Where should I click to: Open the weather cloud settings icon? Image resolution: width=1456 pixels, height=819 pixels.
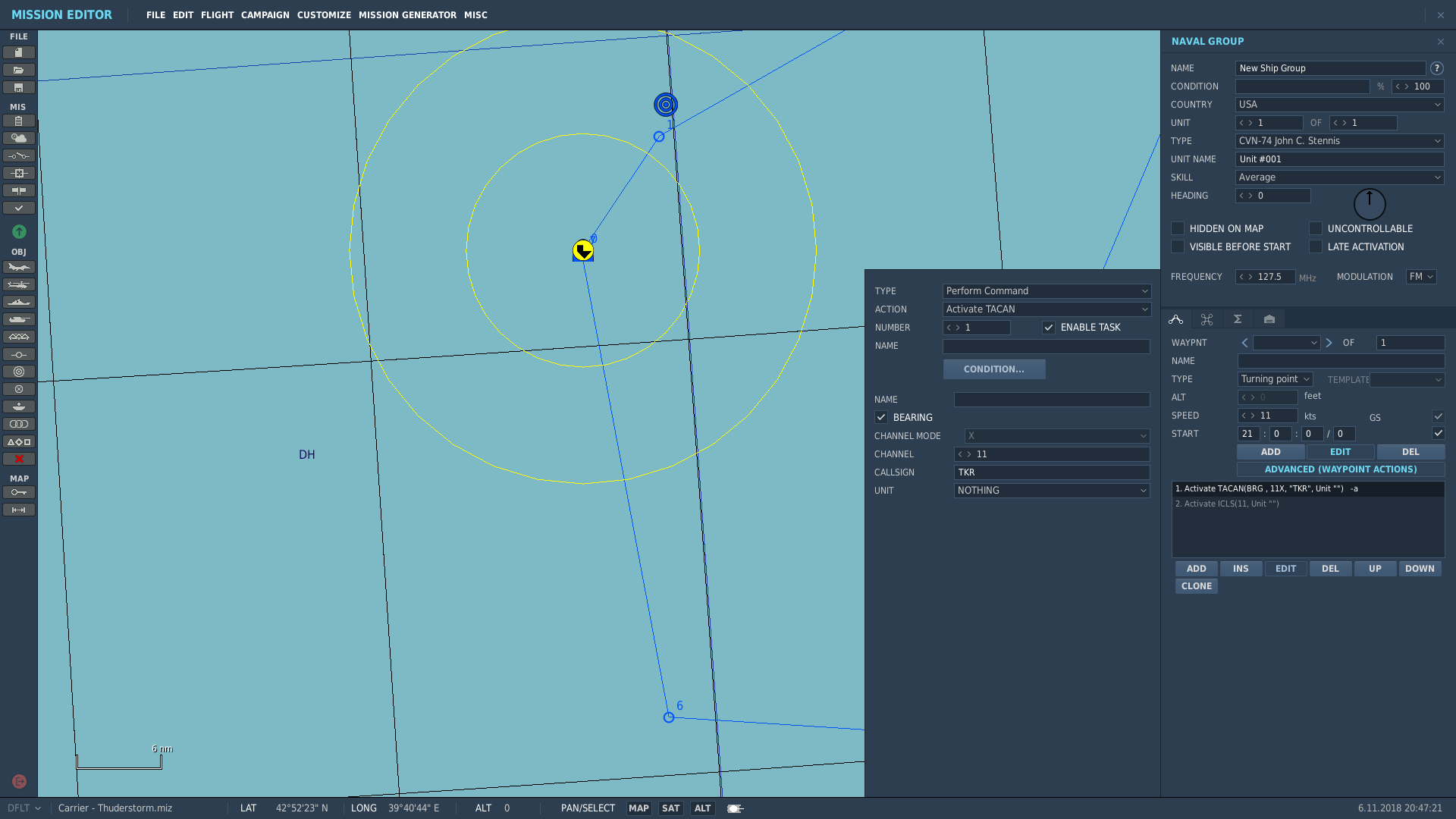[x=19, y=138]
